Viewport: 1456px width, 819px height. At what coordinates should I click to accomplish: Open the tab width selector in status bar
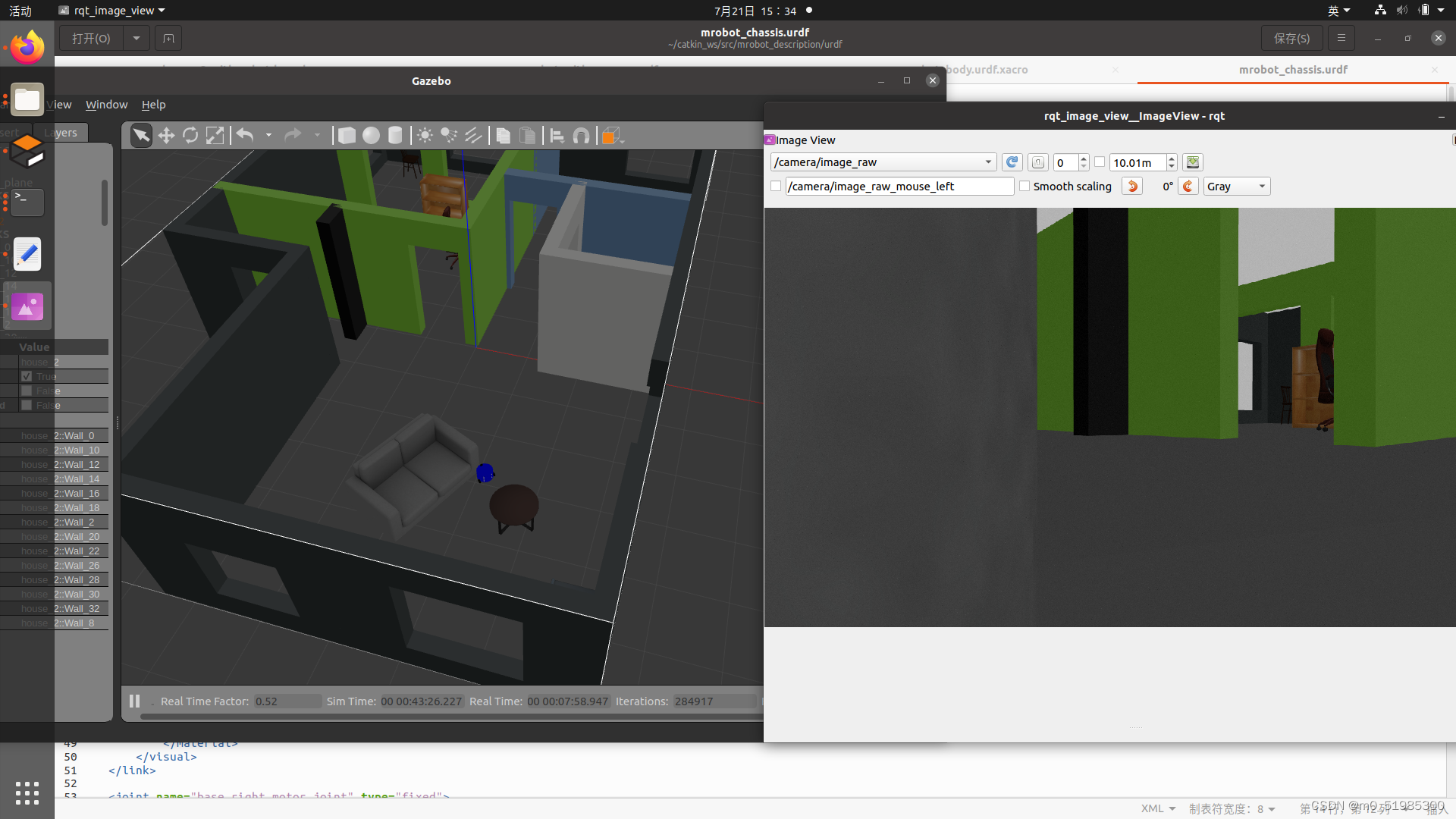click(x=1232, y=809)
